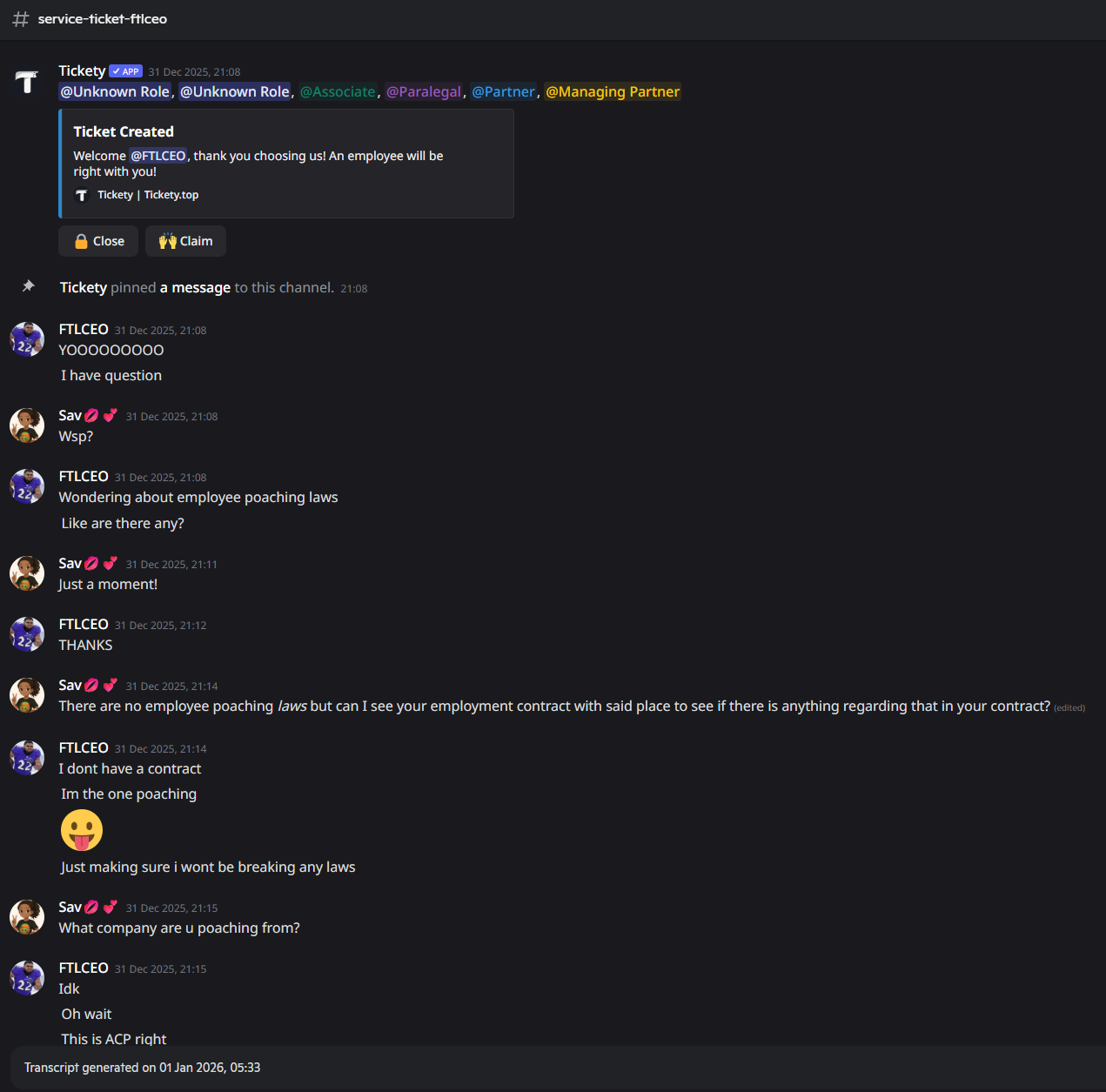Click FTLCEO's avatar on YOOOOOOOOOO message

27,339
